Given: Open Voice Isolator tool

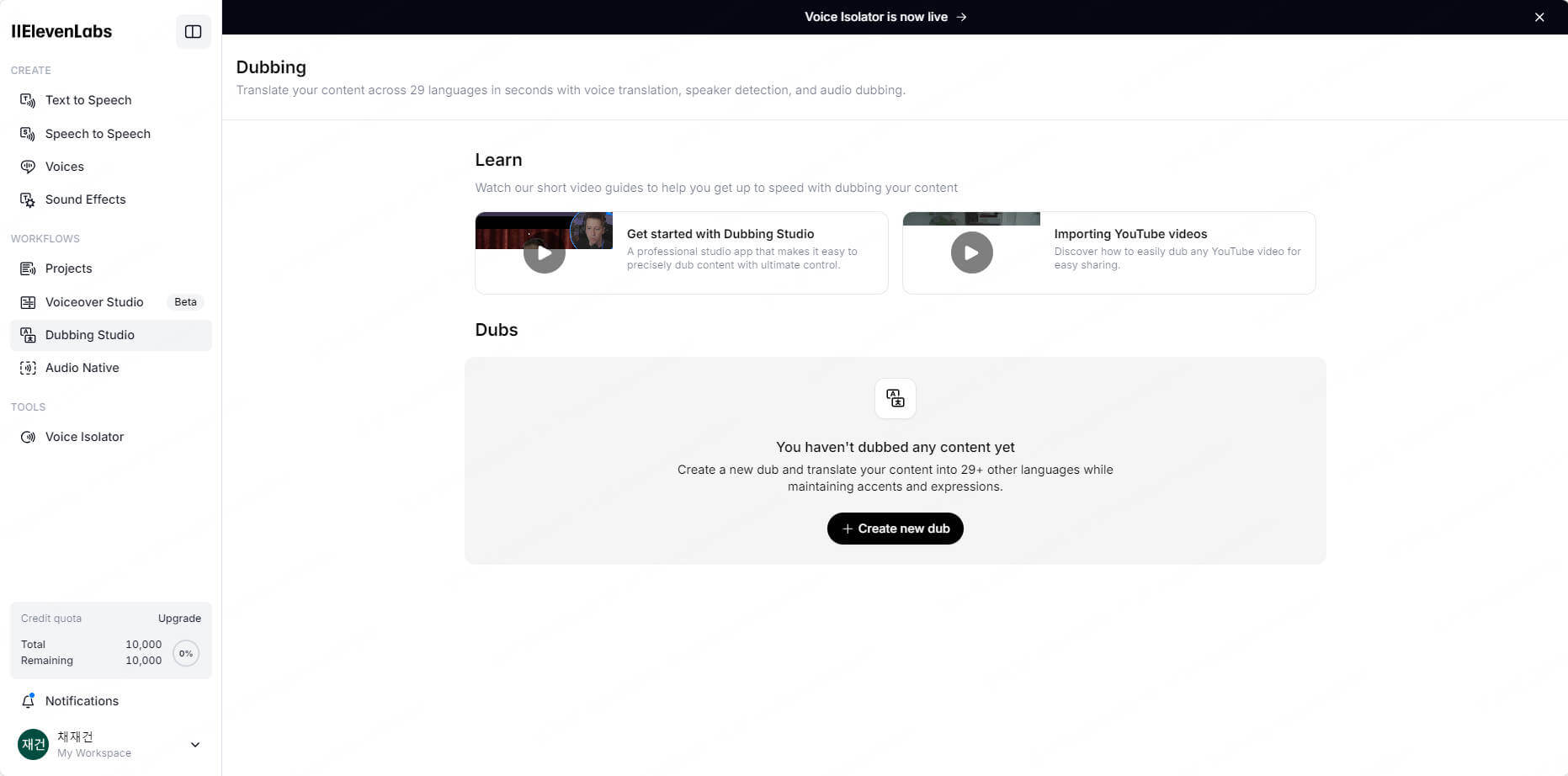Looking at the screenshot, I should coord(111,437).
